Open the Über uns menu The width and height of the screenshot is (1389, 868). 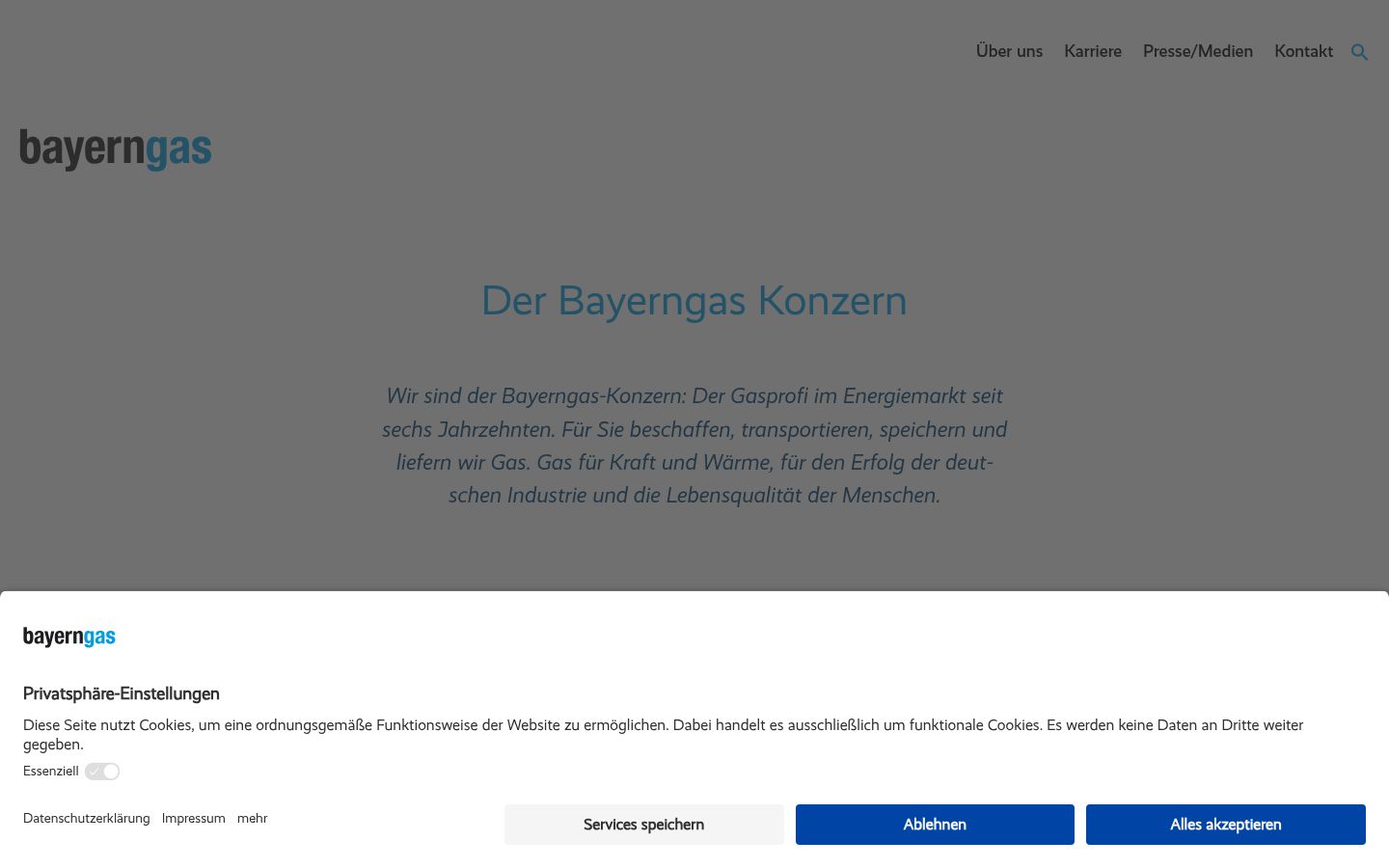click(1009, 51)
